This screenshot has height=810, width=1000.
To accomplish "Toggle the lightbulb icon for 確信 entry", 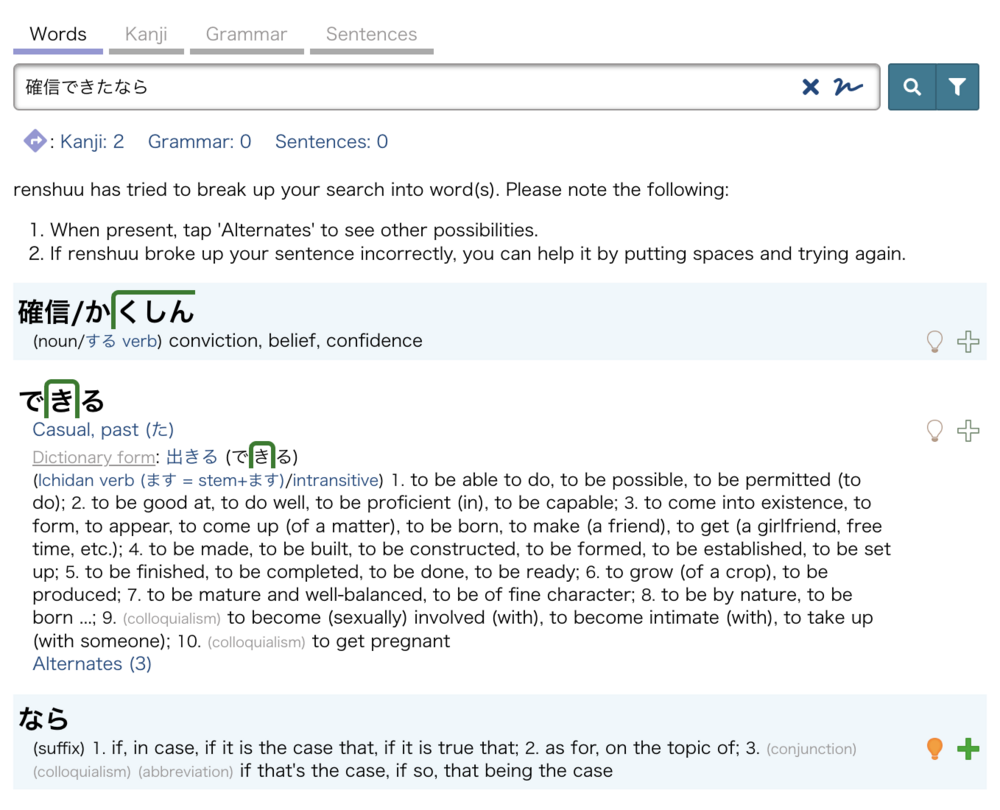I will (x=934, y=341).
